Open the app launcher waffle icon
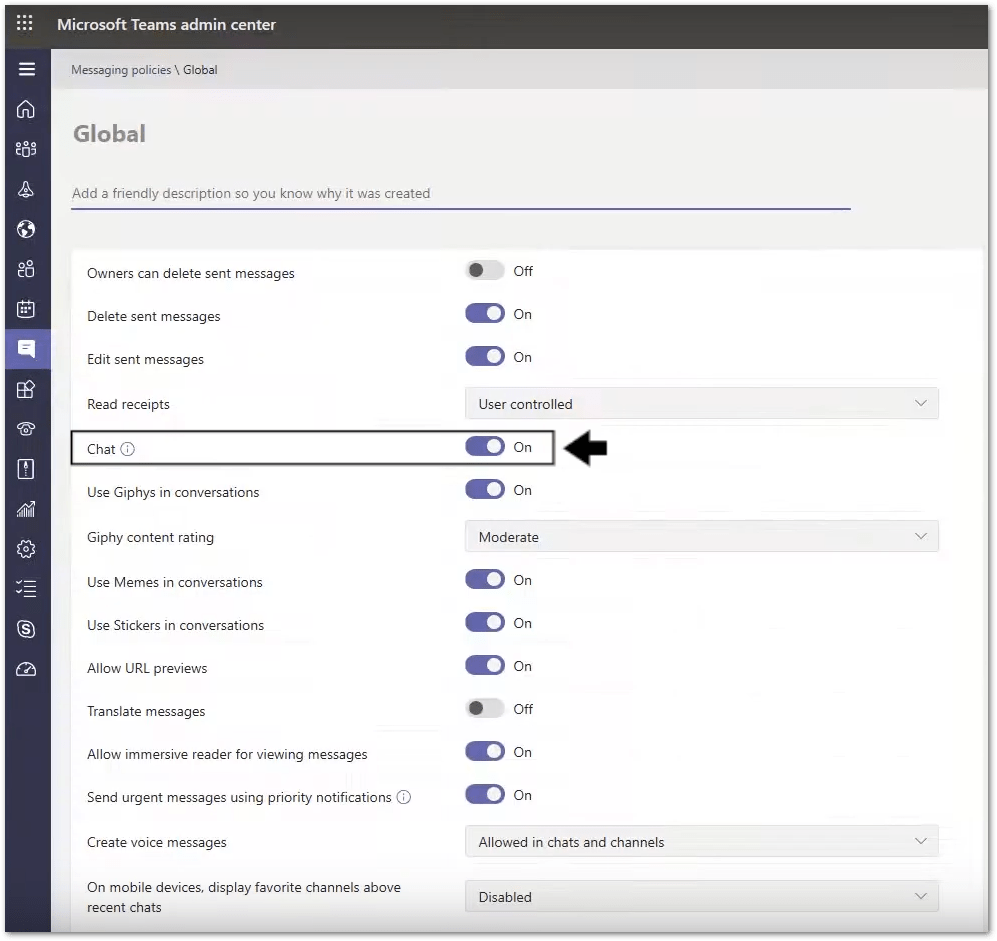This screenshot has width=997, height=941. (25, 24)
